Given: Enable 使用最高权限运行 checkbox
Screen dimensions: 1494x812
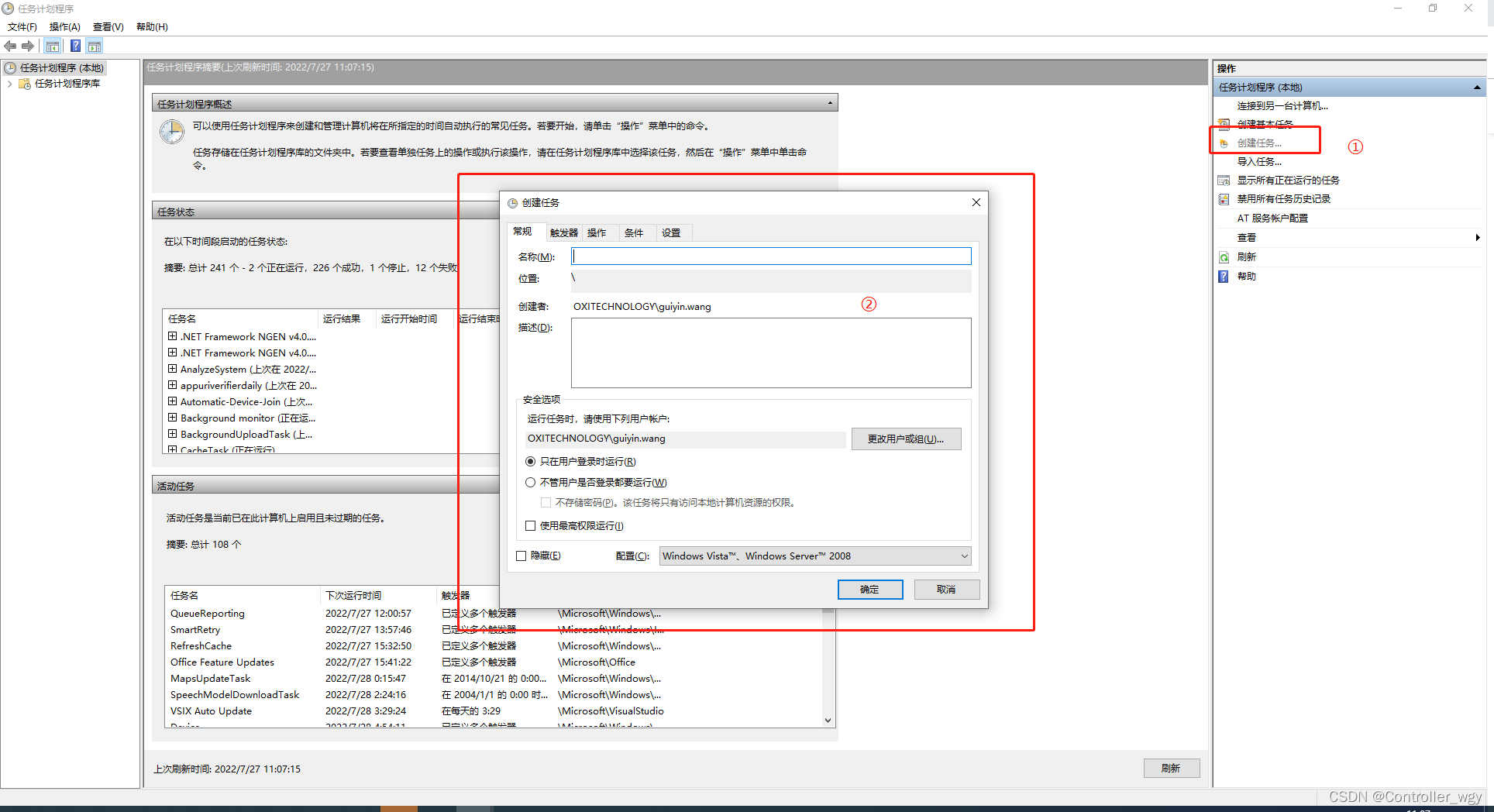Looking at the screenshot, I should click(x=530, y=525).
